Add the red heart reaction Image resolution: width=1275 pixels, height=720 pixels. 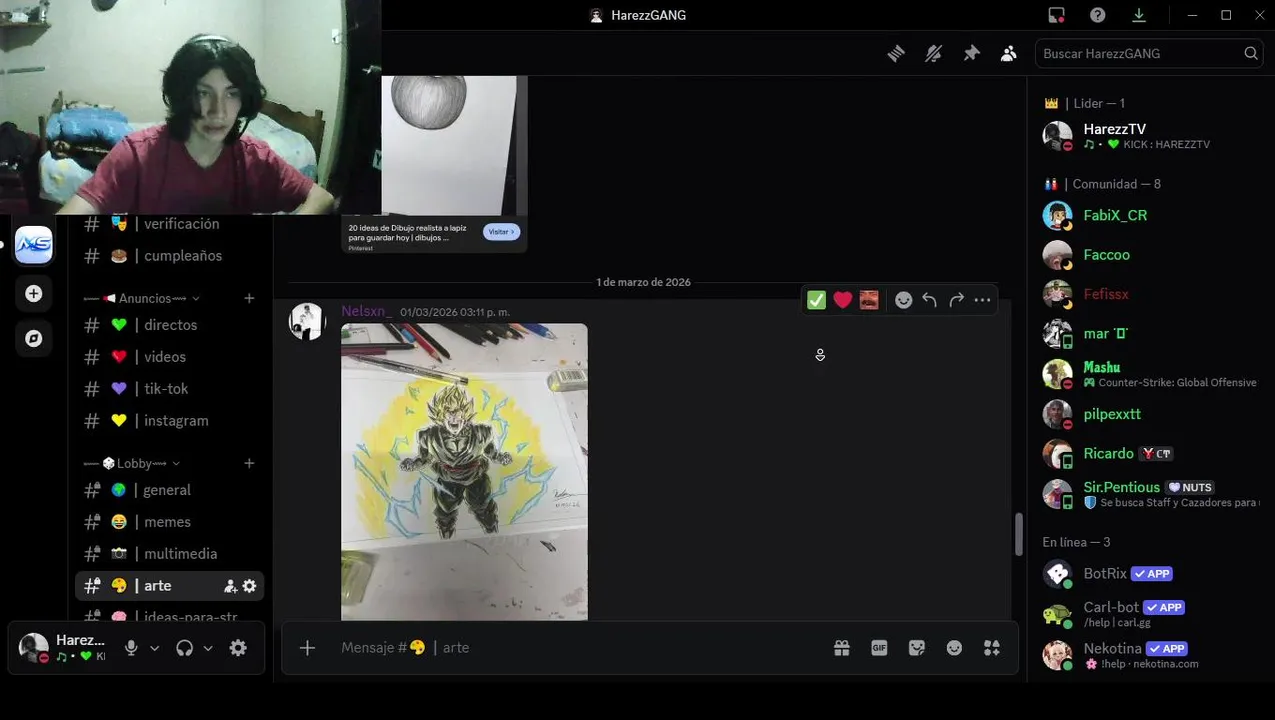click(x=843, y=300)
